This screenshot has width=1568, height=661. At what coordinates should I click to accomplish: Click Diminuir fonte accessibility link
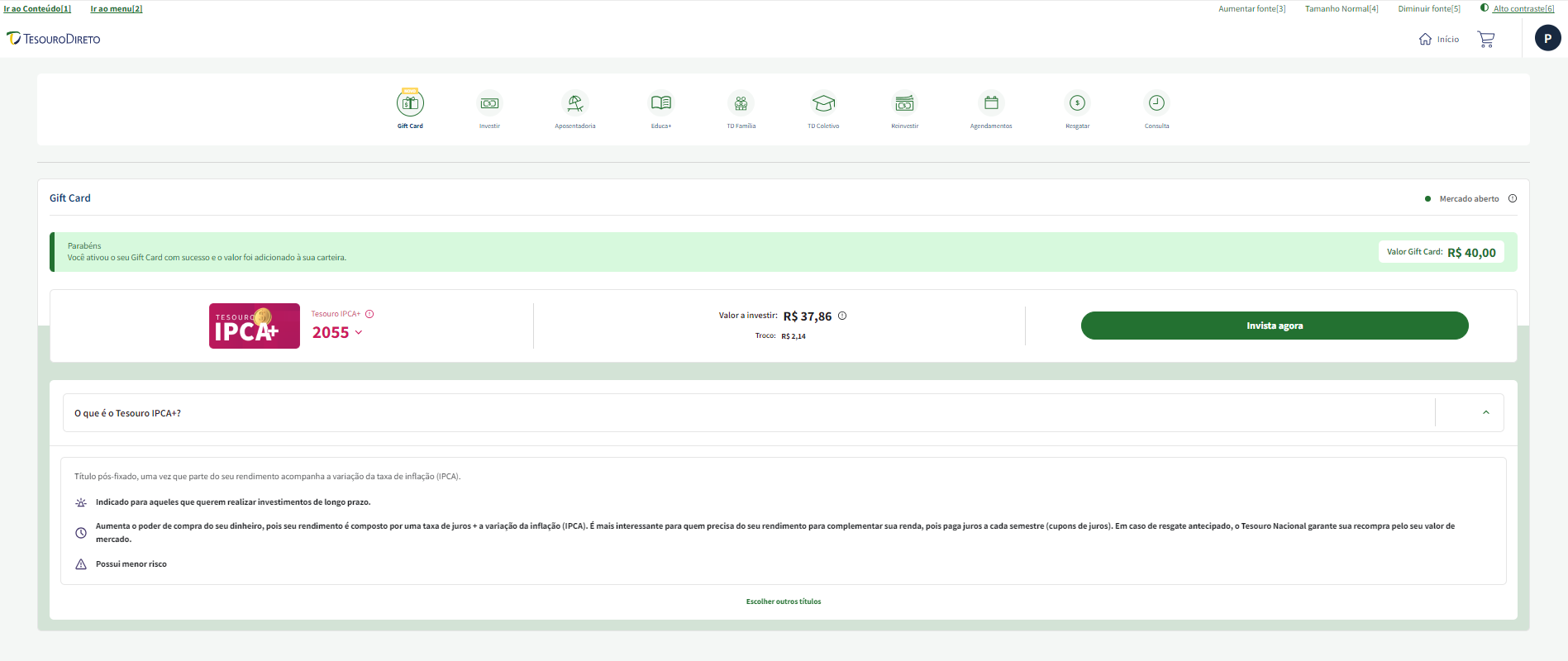(1429, 8)
